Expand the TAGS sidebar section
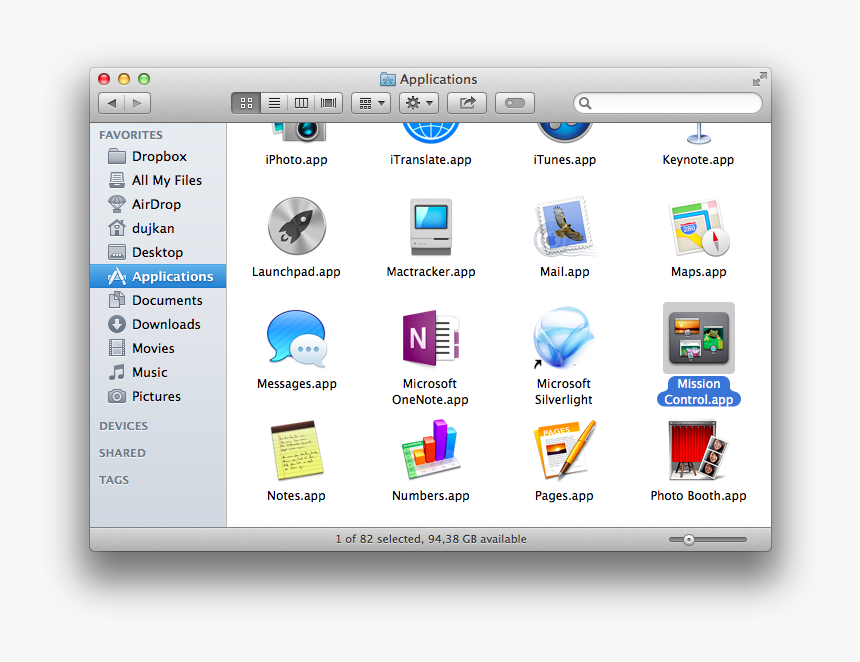Screen dimensions: 860x662 (114, 480)
